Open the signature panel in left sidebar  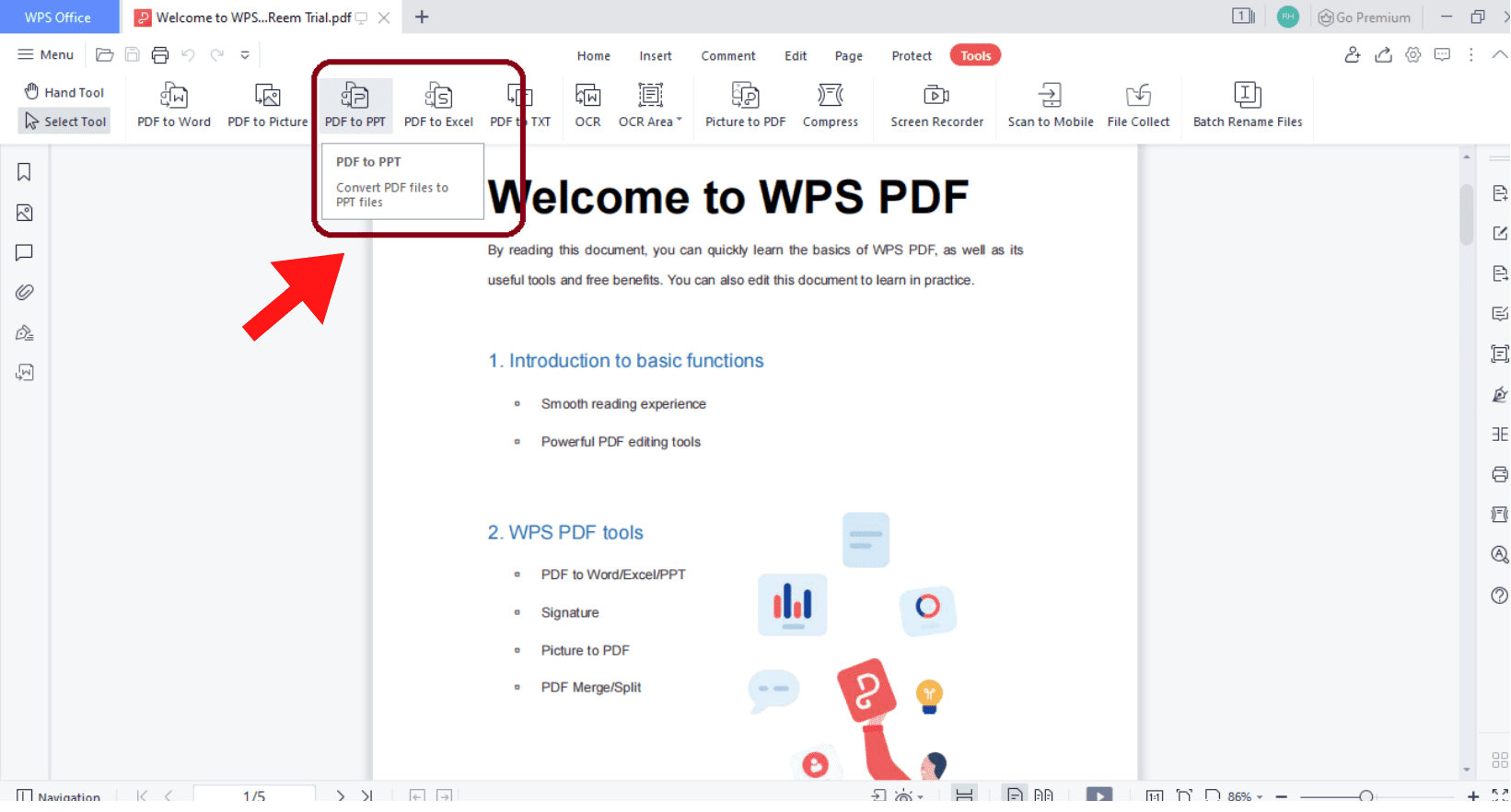[x=24, y=333]
